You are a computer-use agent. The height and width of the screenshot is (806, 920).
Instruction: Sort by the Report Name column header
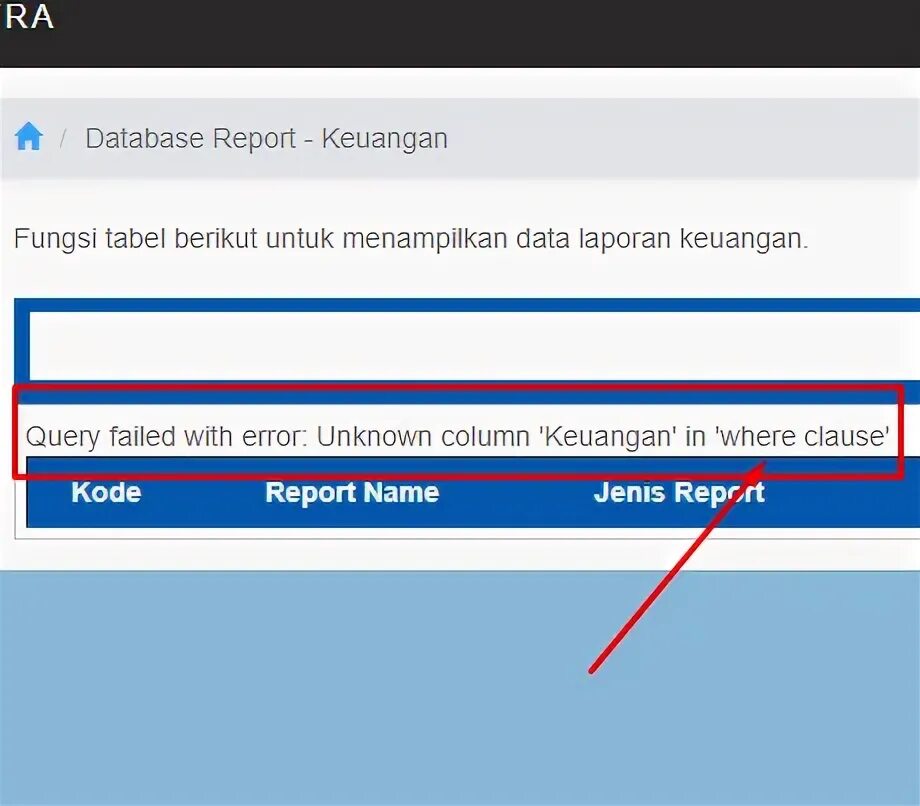point(351,492)
